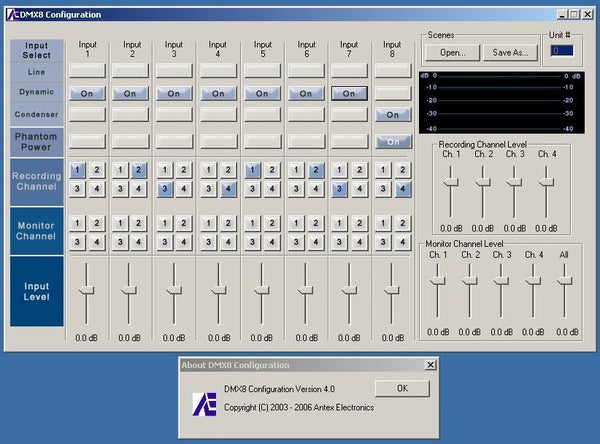Select Recording Channel 3 for Input 3
The height and width of the screenshot is (444, 600).
tap(164, 188)
